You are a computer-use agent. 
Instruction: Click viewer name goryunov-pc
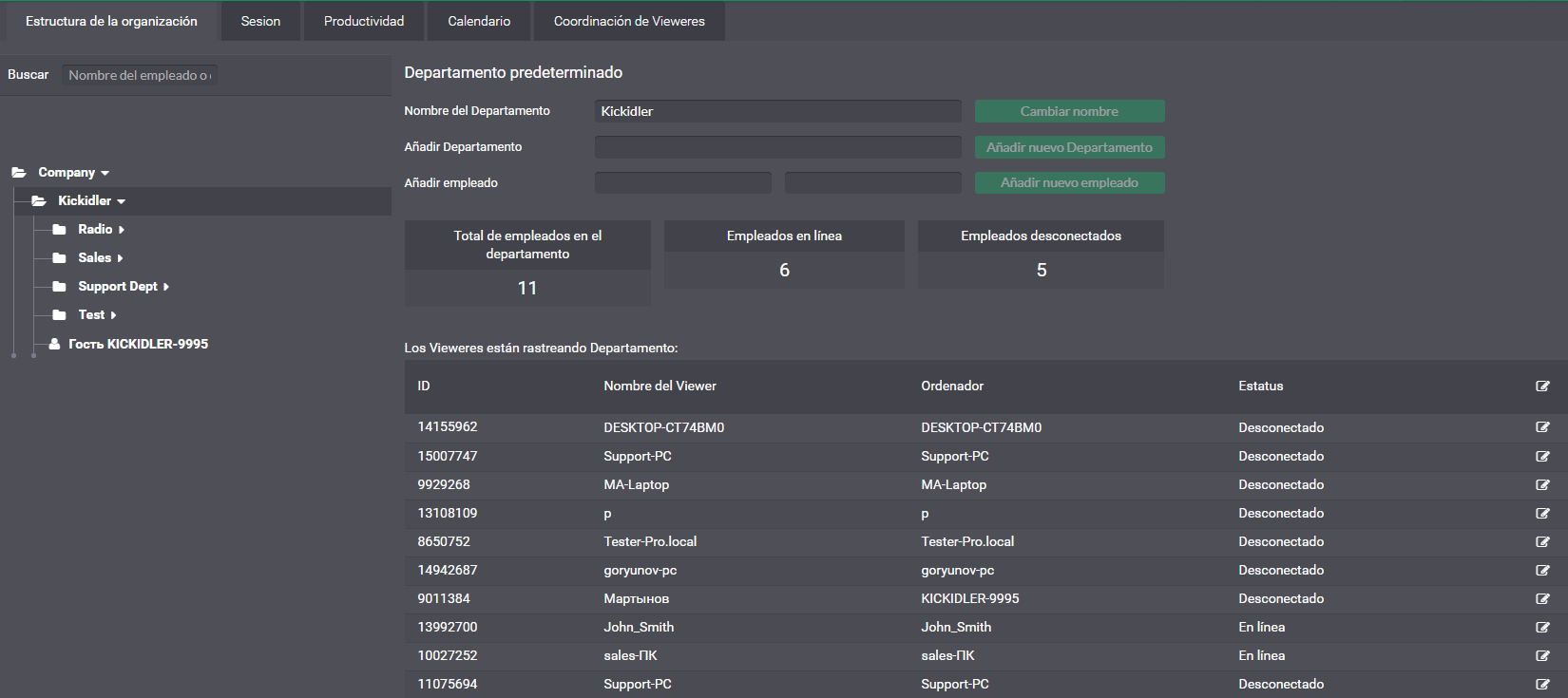(x=640, y=570)
